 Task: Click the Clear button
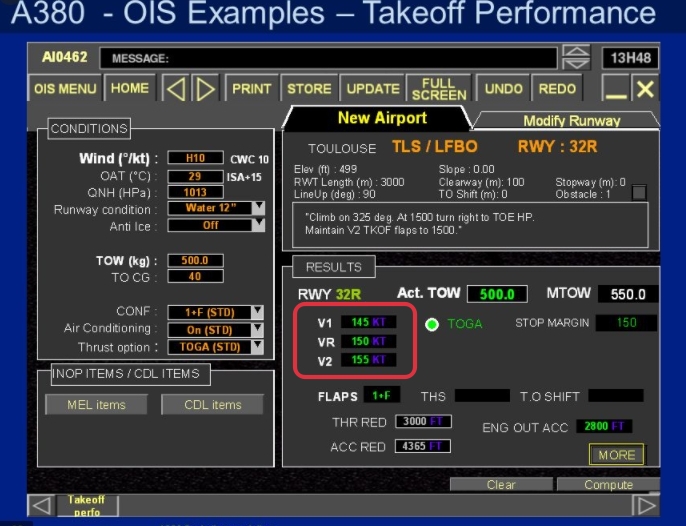(501, 485)
